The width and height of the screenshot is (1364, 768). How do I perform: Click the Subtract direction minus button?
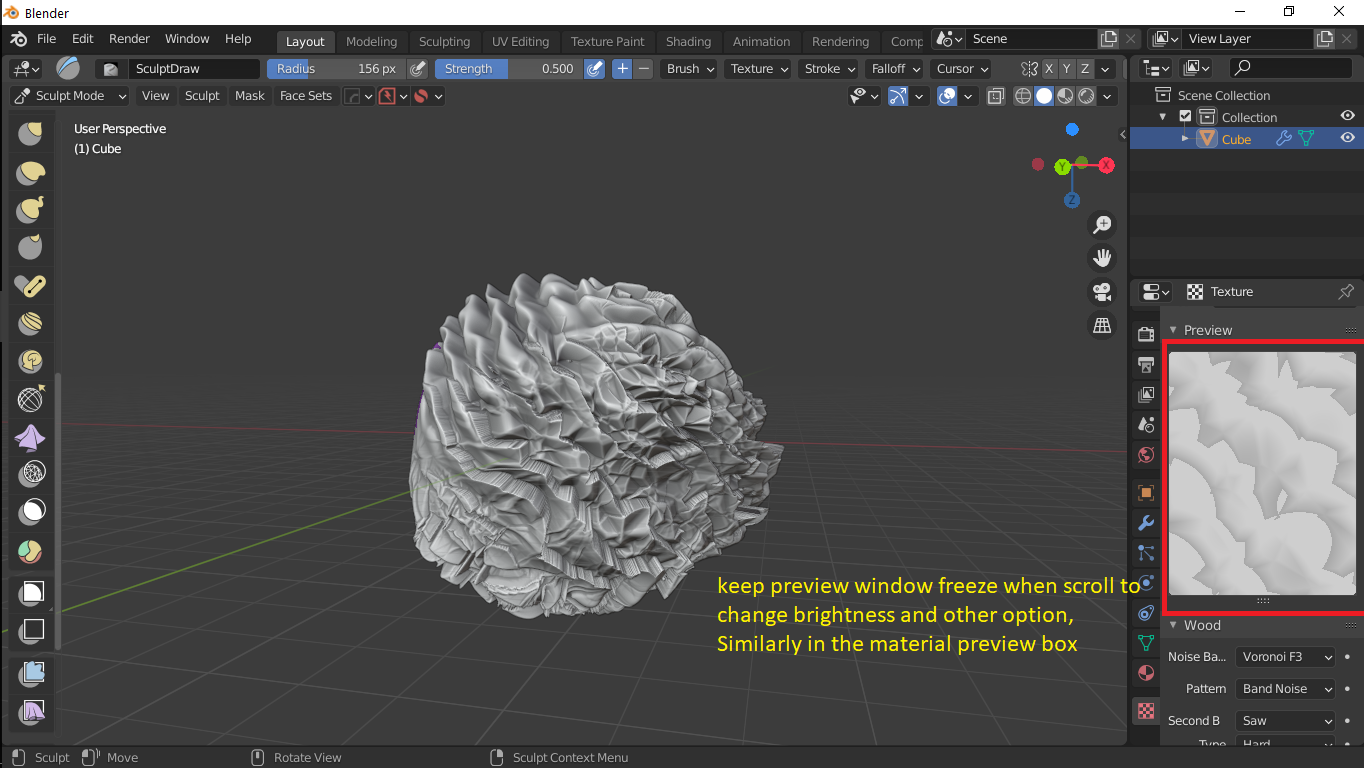coord(644,69)
